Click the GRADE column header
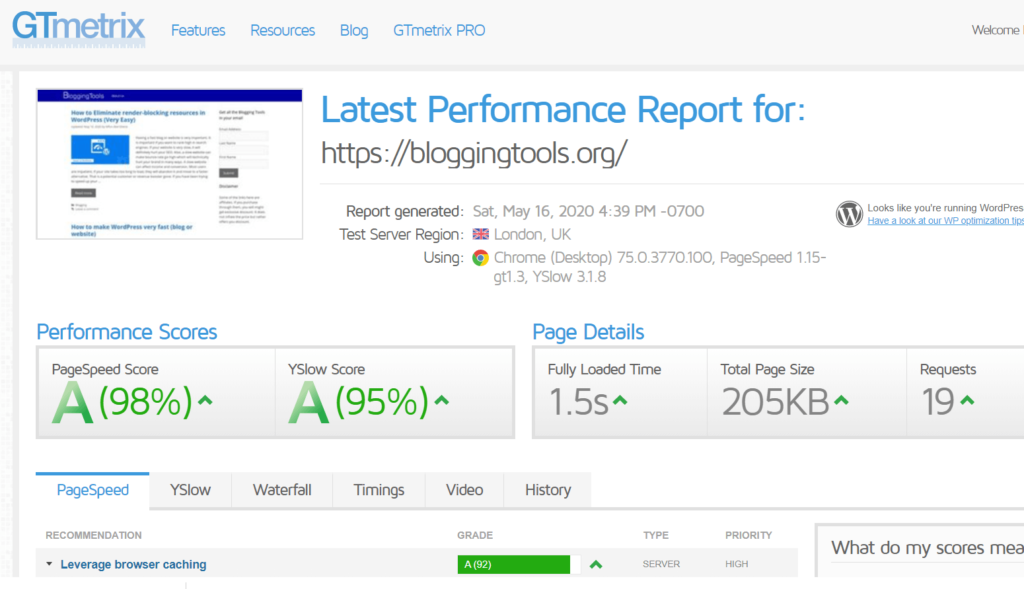Image resolution: width=1024 pixels, height=589 pixels. [x=475, y=535]
